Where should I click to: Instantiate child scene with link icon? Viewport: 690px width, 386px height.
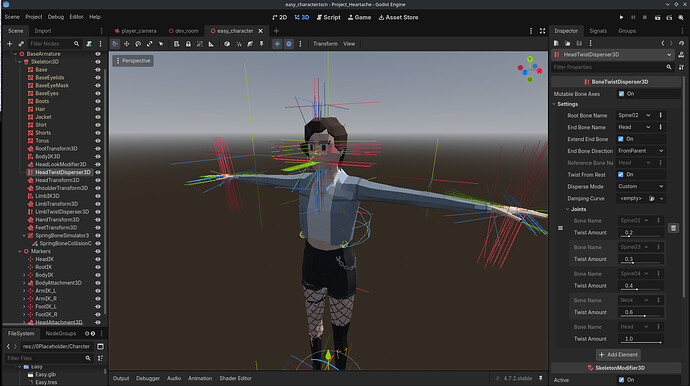(21, 44)
